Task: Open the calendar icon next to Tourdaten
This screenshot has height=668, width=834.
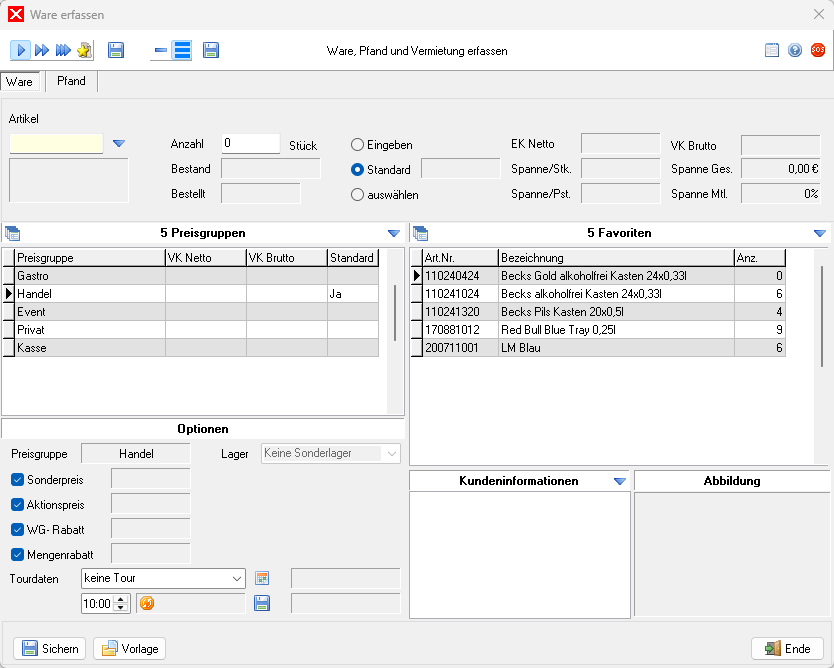Action: [262, 578]
